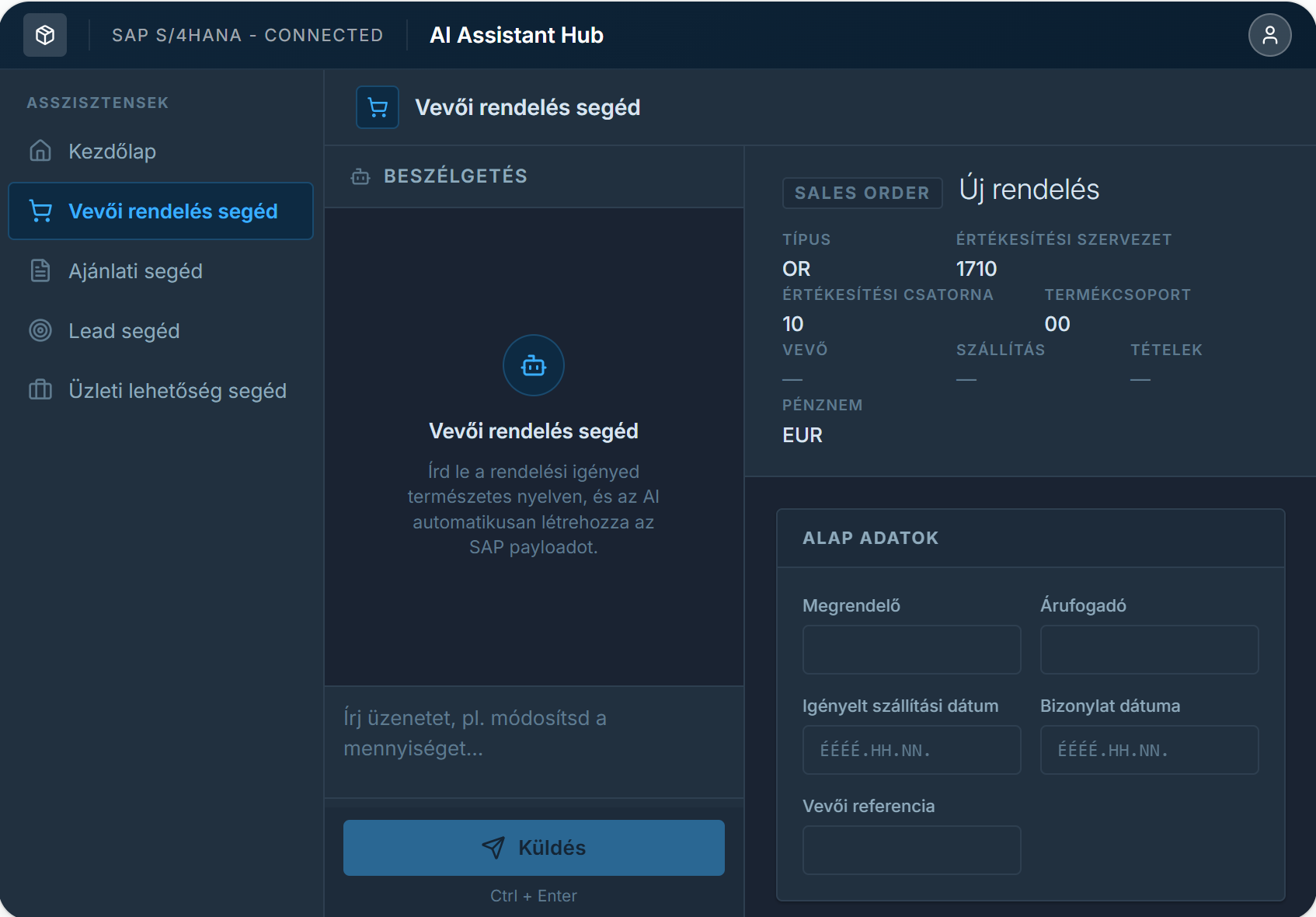
Task: Click the SZÁLLÍTÁS field label
Action: pyautogui.click(x=1001, y=350)
